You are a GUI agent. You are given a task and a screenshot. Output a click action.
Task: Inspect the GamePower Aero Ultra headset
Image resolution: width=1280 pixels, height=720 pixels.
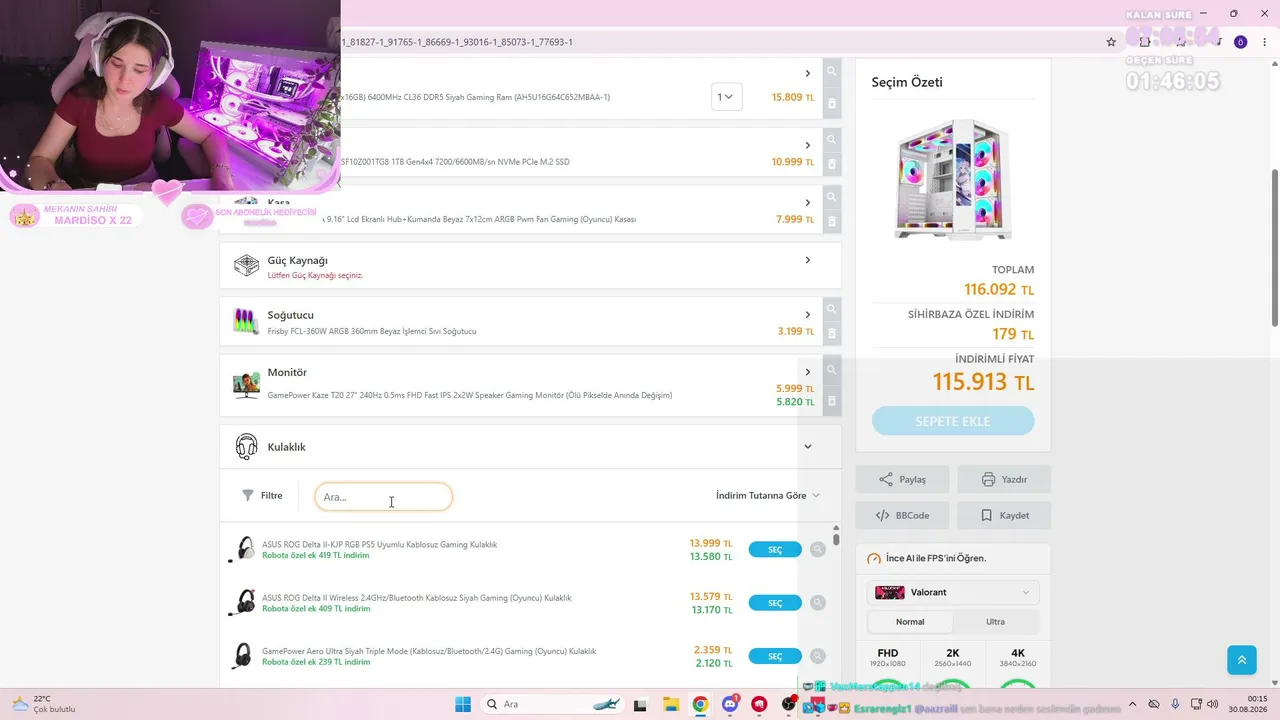click(818, 656)
